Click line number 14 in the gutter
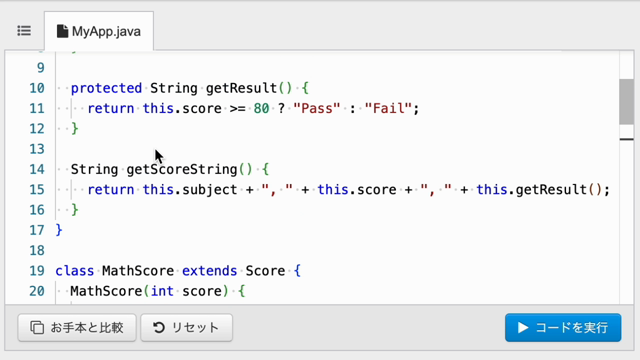Screen dimensions: 640x360 tap(37, 169)
